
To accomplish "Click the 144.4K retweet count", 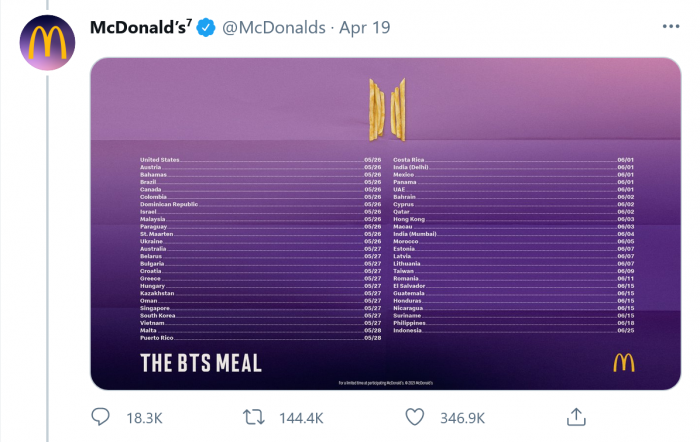I will tap(302, 416).
